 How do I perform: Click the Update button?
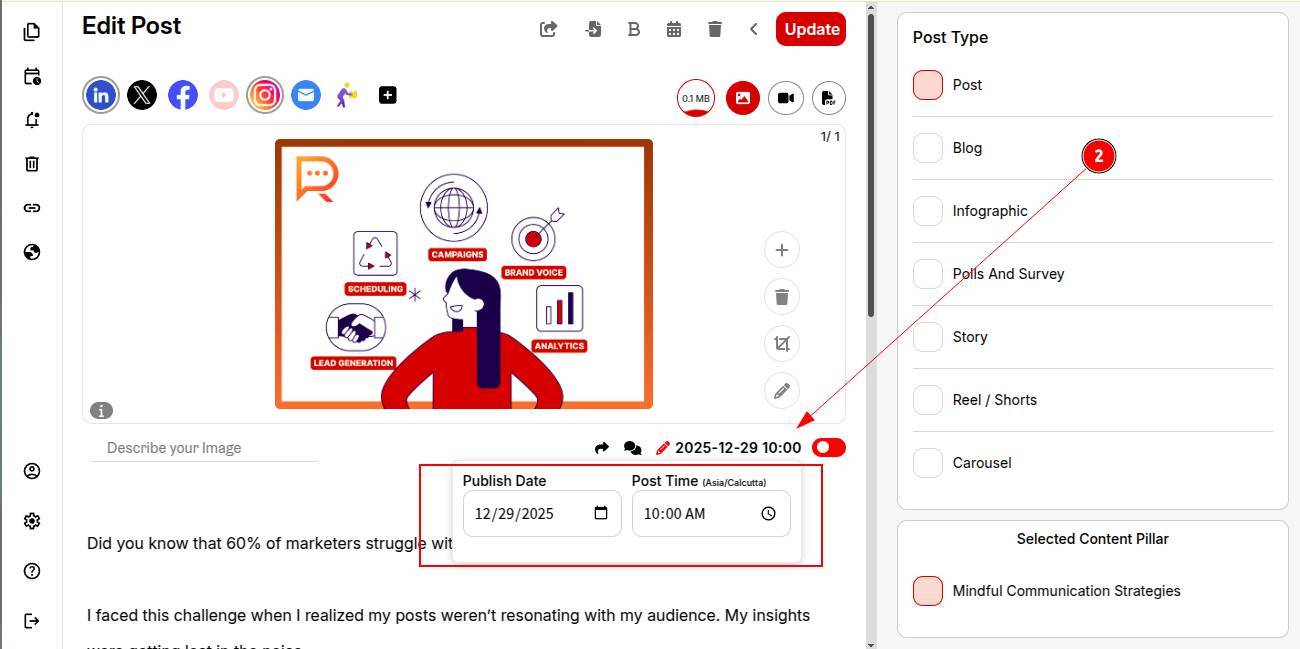811,29
